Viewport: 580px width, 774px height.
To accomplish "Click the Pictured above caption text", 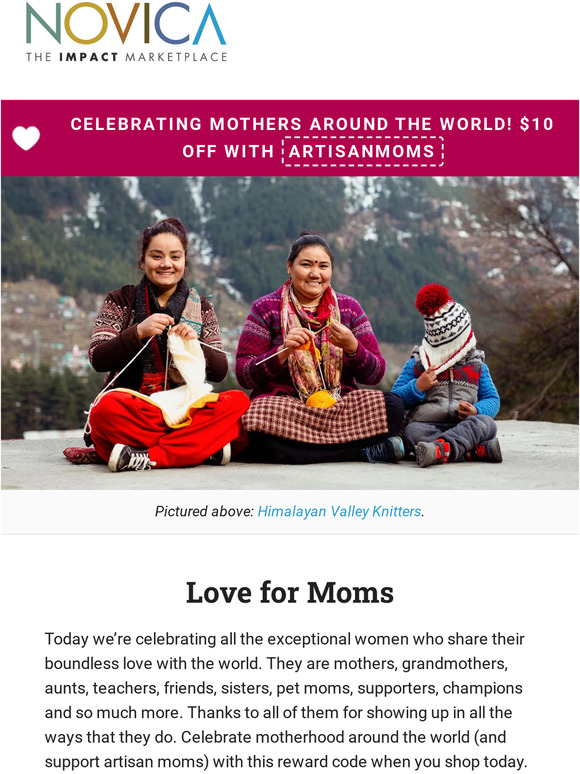I will click(x=204, y=511).
